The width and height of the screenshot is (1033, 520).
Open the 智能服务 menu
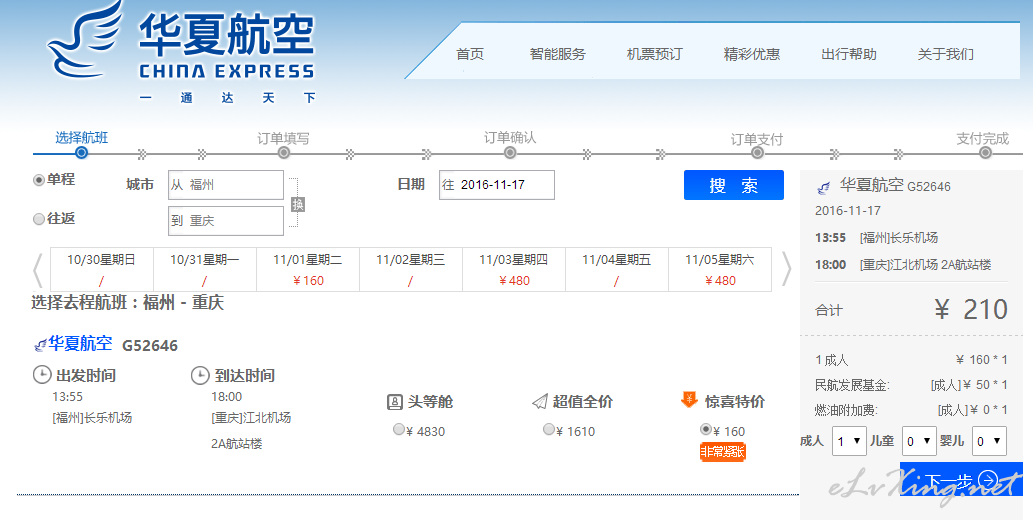point(557,54)
